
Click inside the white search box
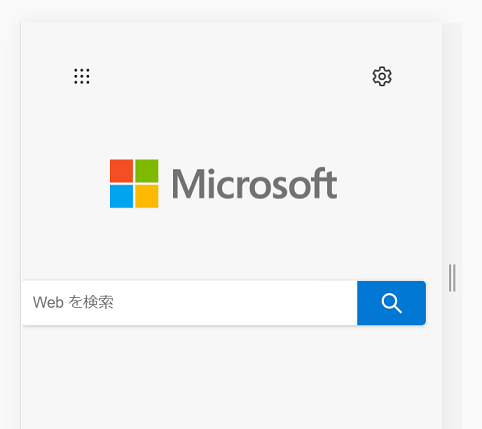[189, 303]
